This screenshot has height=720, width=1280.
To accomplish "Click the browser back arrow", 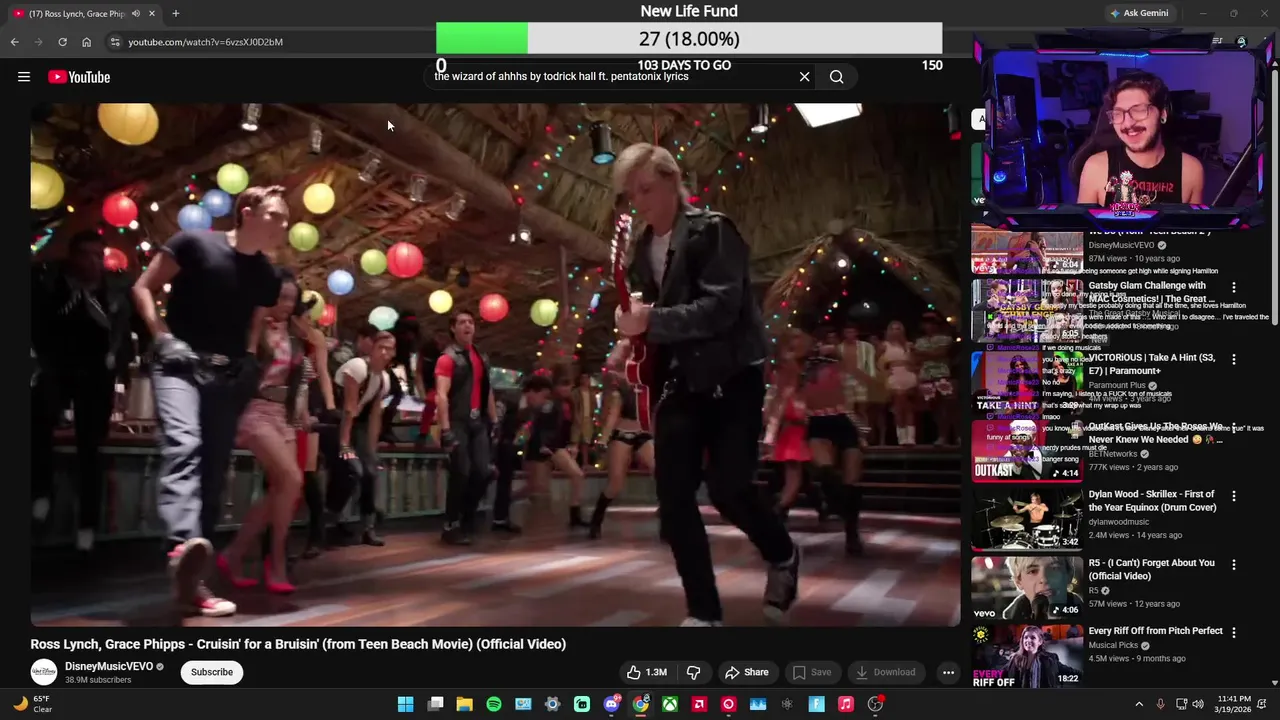I will tap(14, 42).
